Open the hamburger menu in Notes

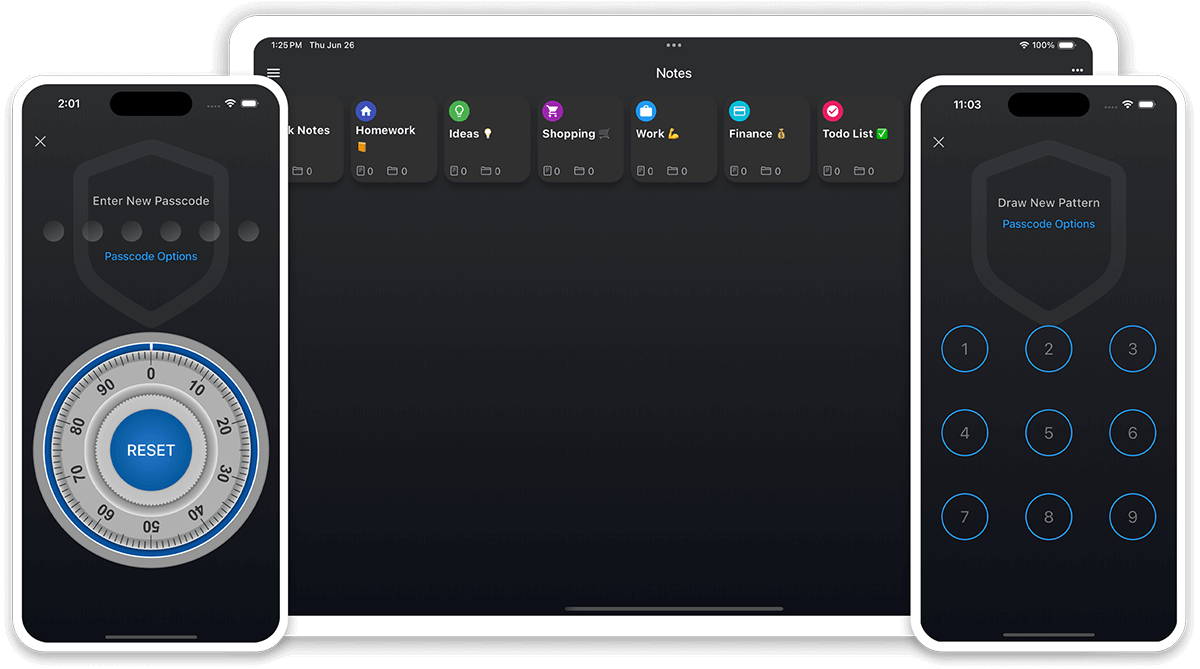pos(273,73)
